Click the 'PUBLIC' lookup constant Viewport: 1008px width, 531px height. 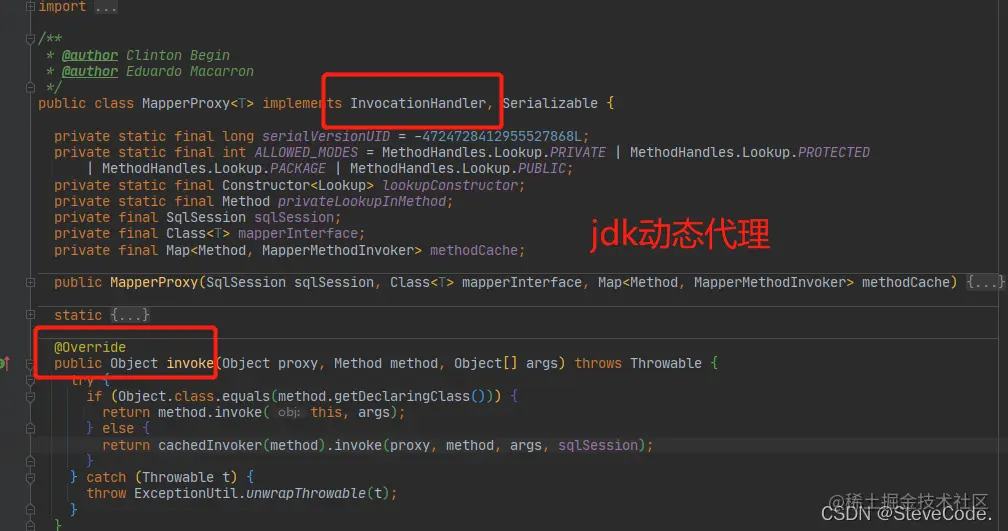[542, 168]
